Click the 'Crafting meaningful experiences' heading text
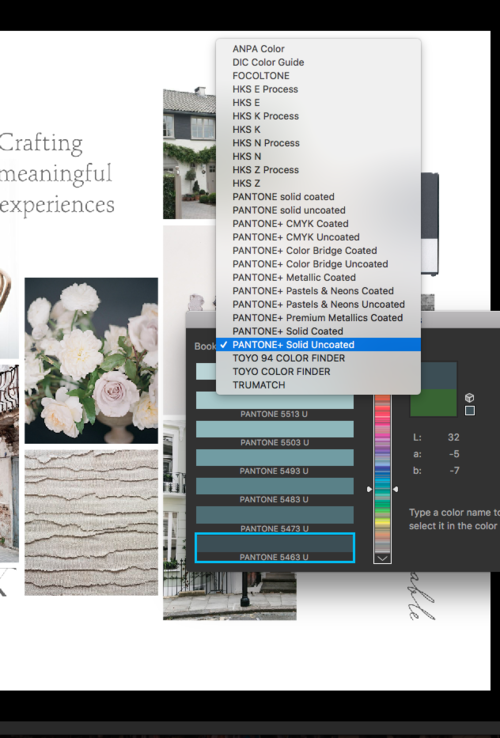This screenshot has width=500, height=738. point(56,174)
